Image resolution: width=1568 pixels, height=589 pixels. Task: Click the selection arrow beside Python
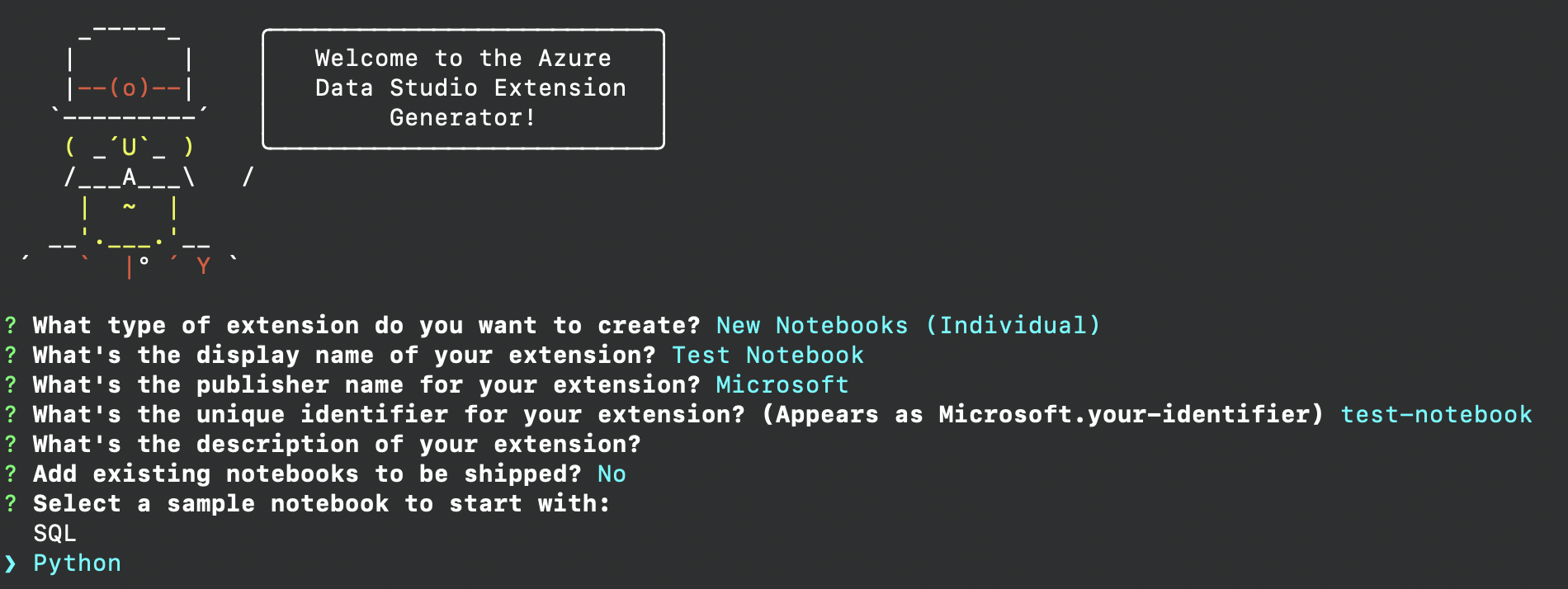pos(10,563)
